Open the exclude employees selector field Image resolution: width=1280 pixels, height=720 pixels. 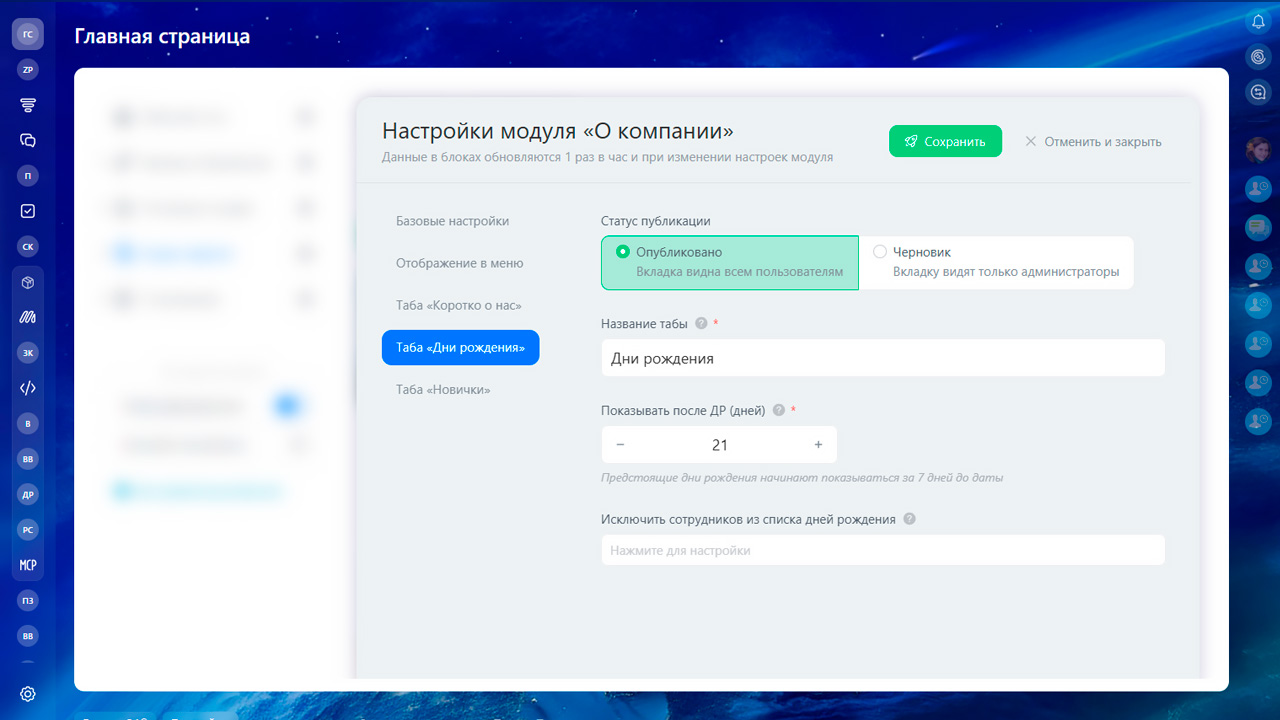click(x=882, y=550)
